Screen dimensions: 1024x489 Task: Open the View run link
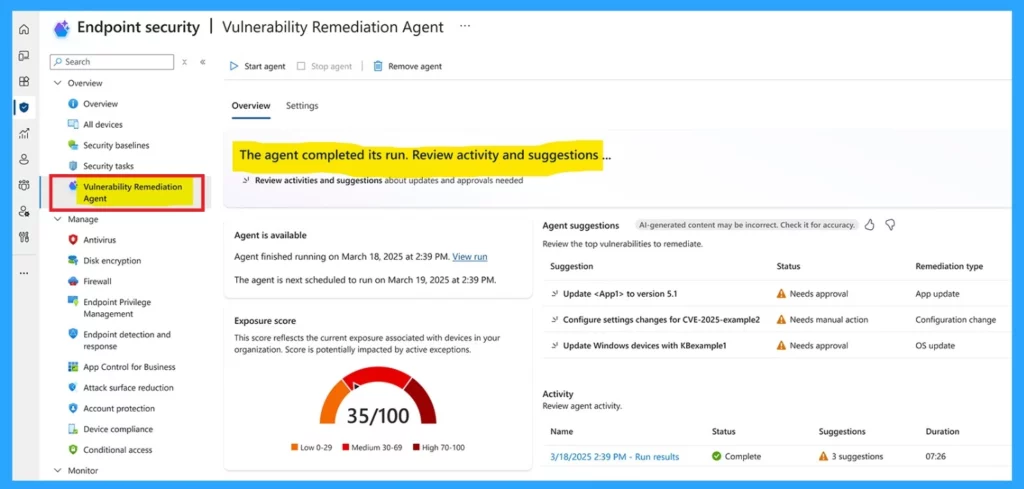(x=470, y=257)
